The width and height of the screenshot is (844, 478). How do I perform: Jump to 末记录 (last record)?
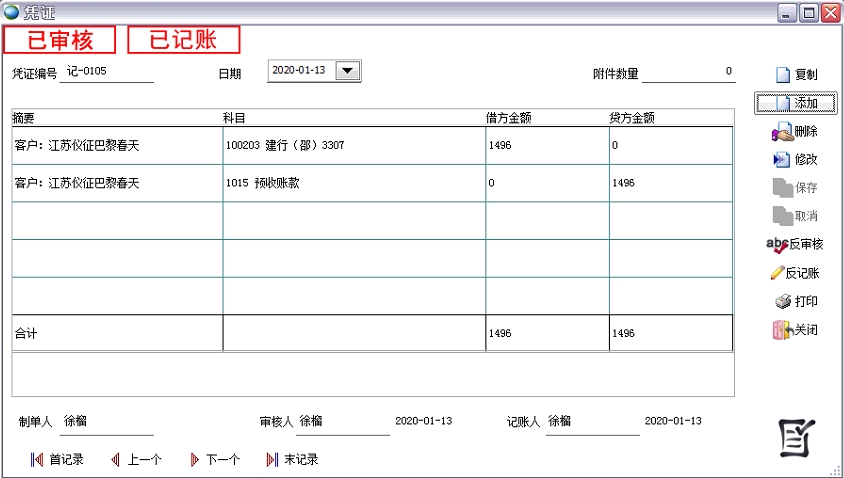pyautogui.click(x=292, y=460)
